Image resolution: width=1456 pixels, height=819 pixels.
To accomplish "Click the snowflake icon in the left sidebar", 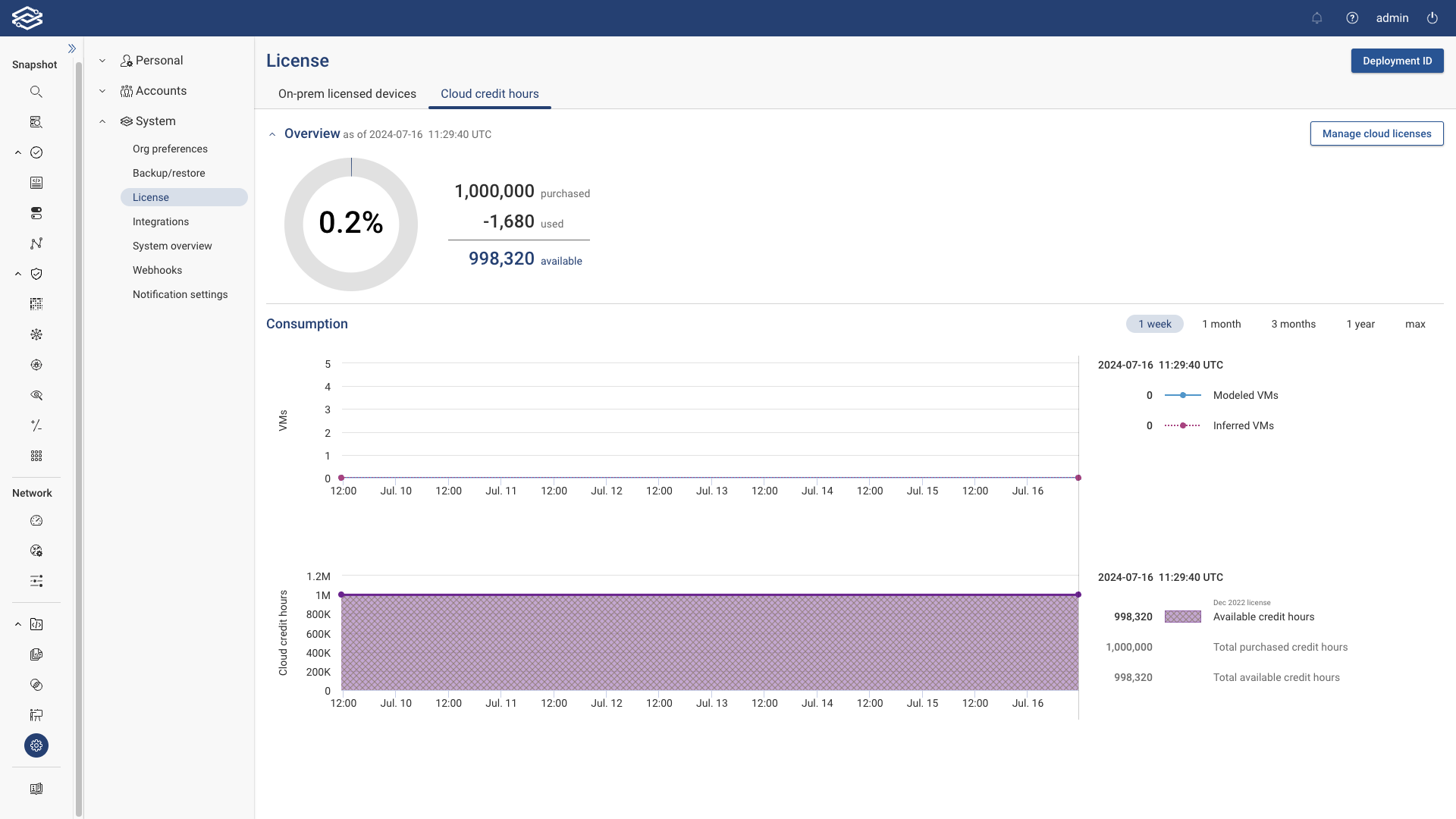I will click(x=36, y=334).
